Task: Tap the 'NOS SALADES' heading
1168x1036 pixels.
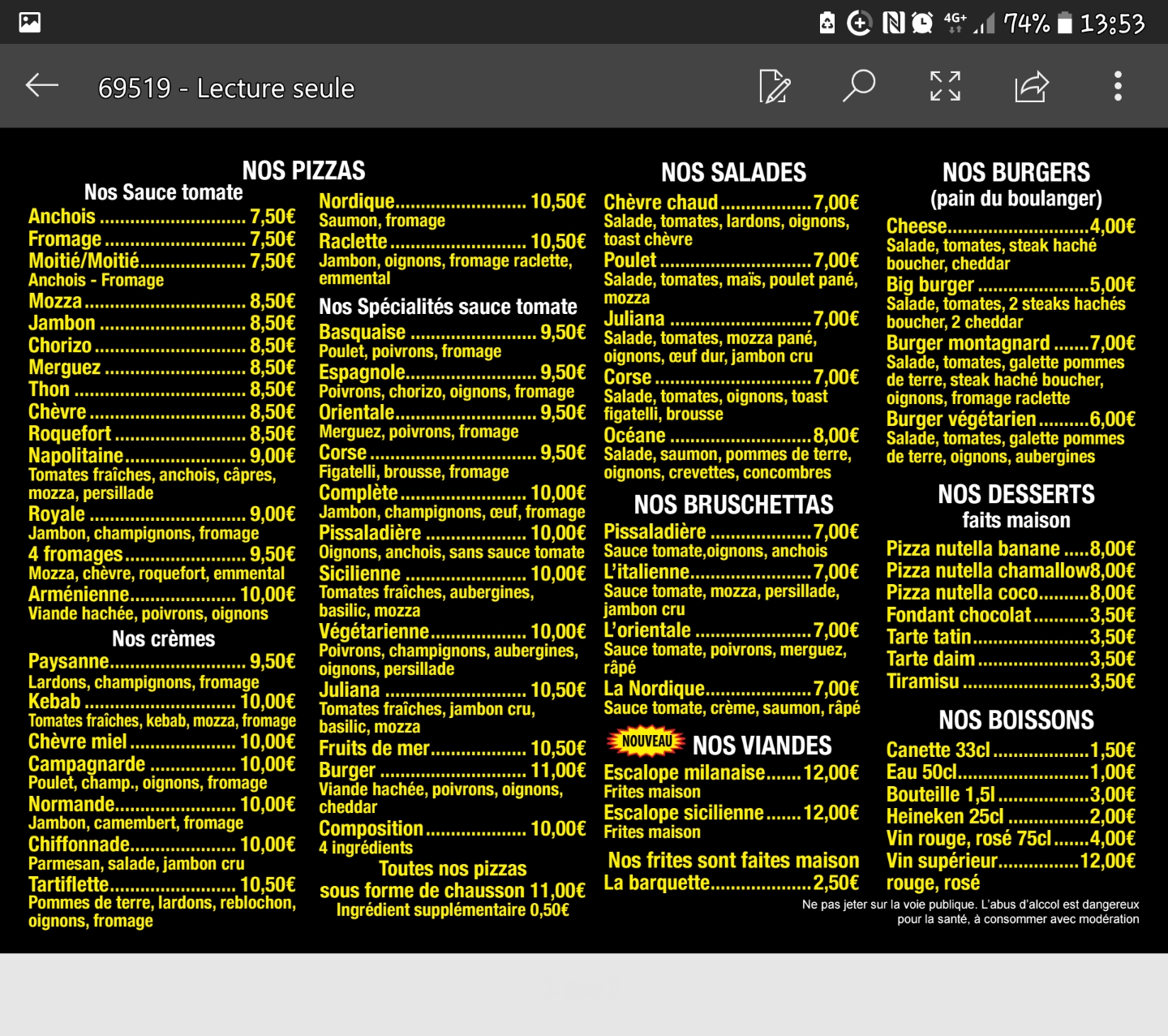Action: (734, 172)
